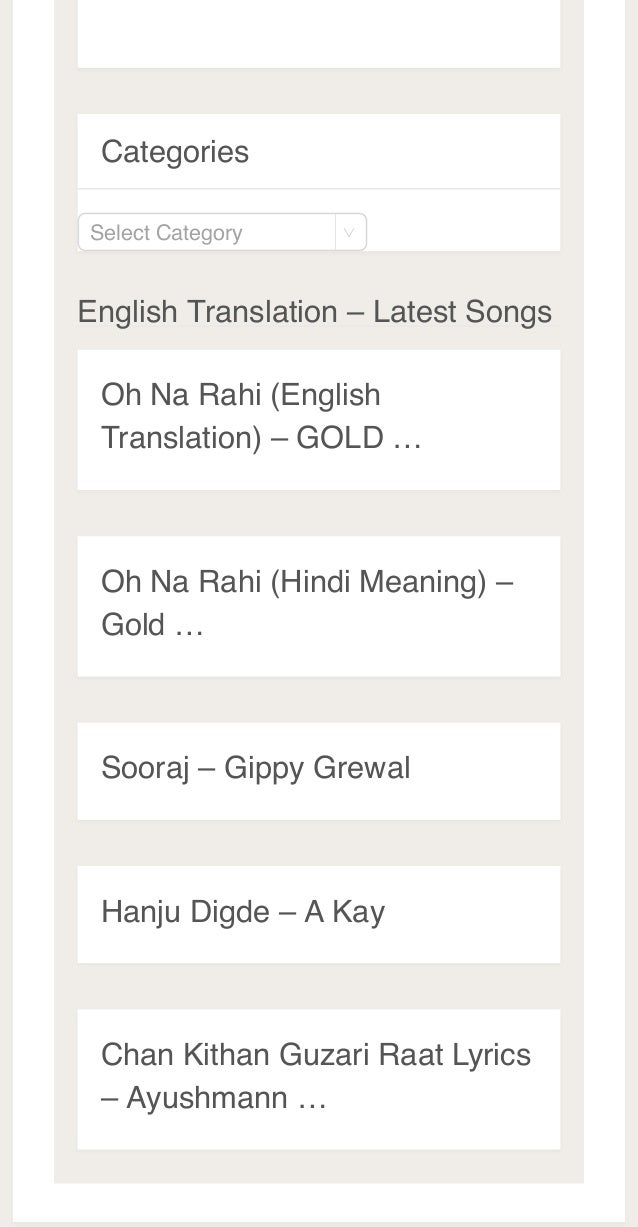The height and width of the screenshot is (1227, 638).
Task: Open Chan Kithan Guzari Raat Lyrics link
Action: (316, 1076)
